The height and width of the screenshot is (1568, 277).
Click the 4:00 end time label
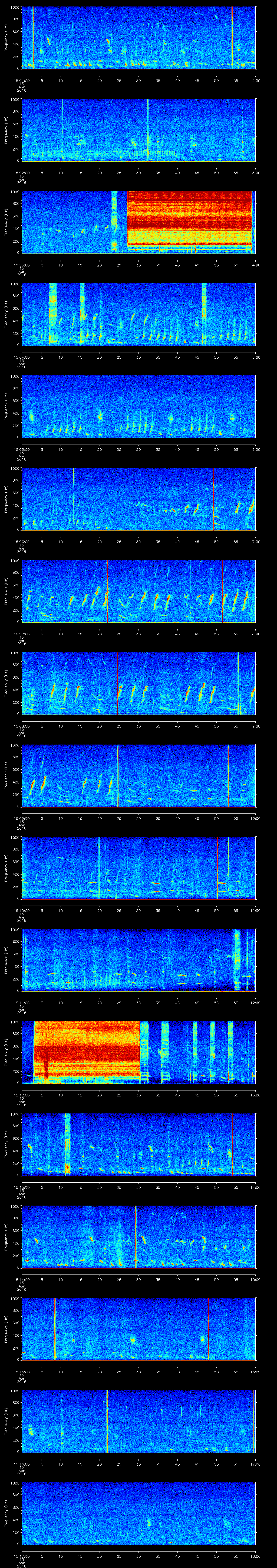pyautogui.click(x=256, y=265)
